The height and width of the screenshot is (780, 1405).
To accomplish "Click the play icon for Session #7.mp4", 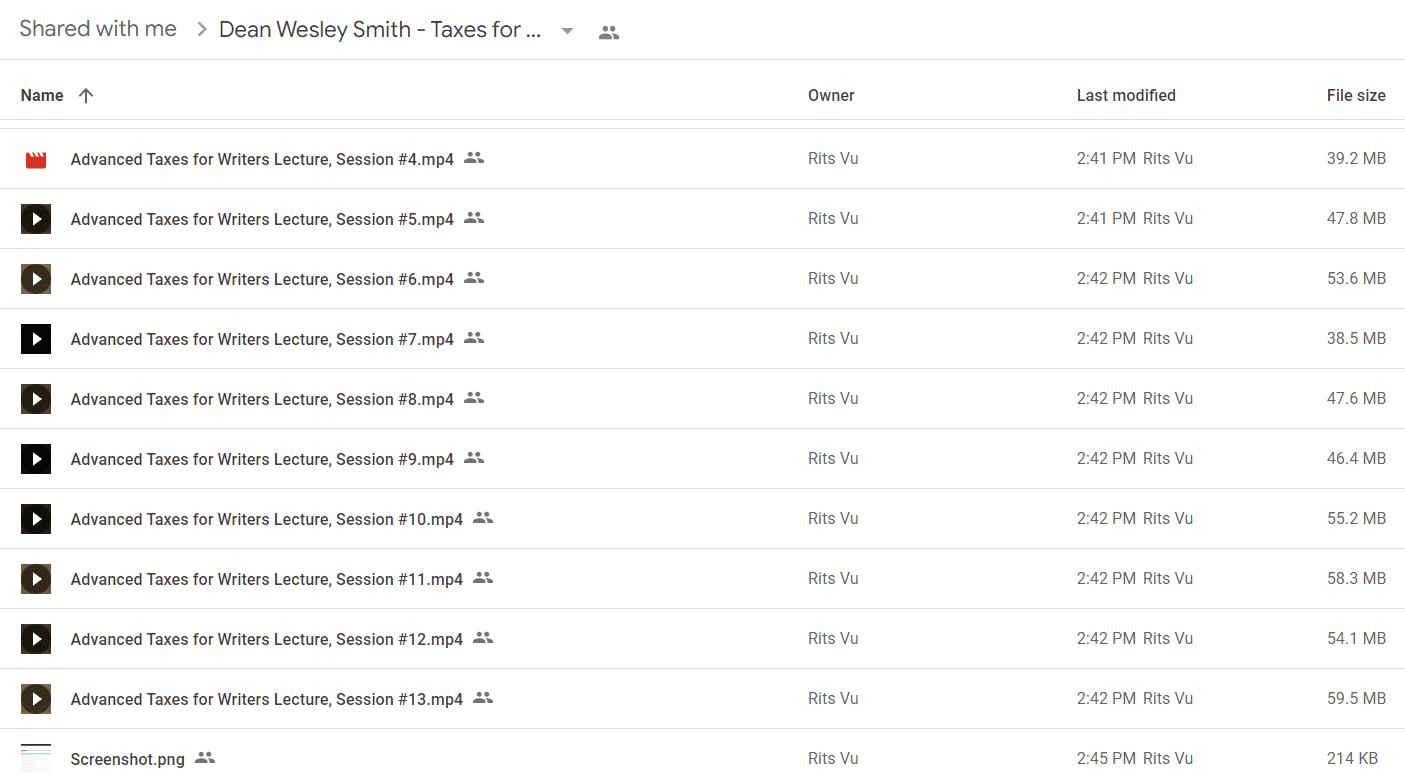I will point(36,339).
